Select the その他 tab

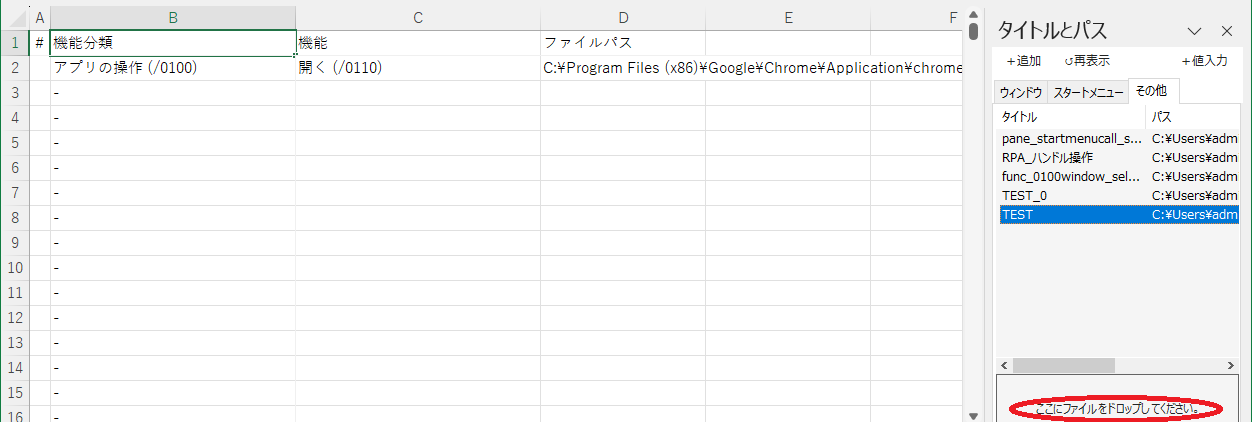click(1151, 91)
